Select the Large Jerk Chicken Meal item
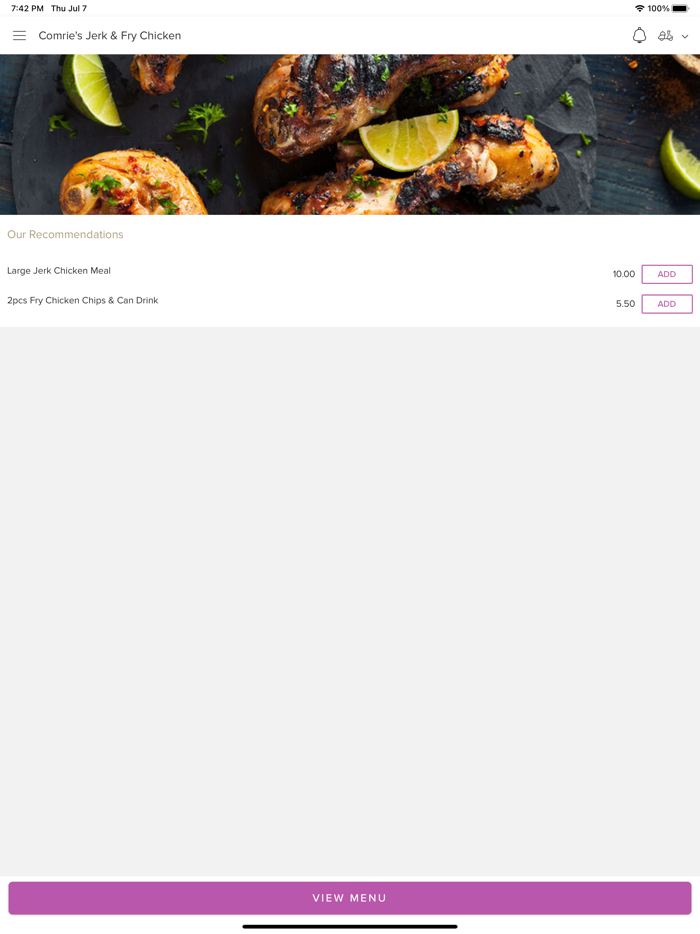700x934 pixels. pos(59,270)
